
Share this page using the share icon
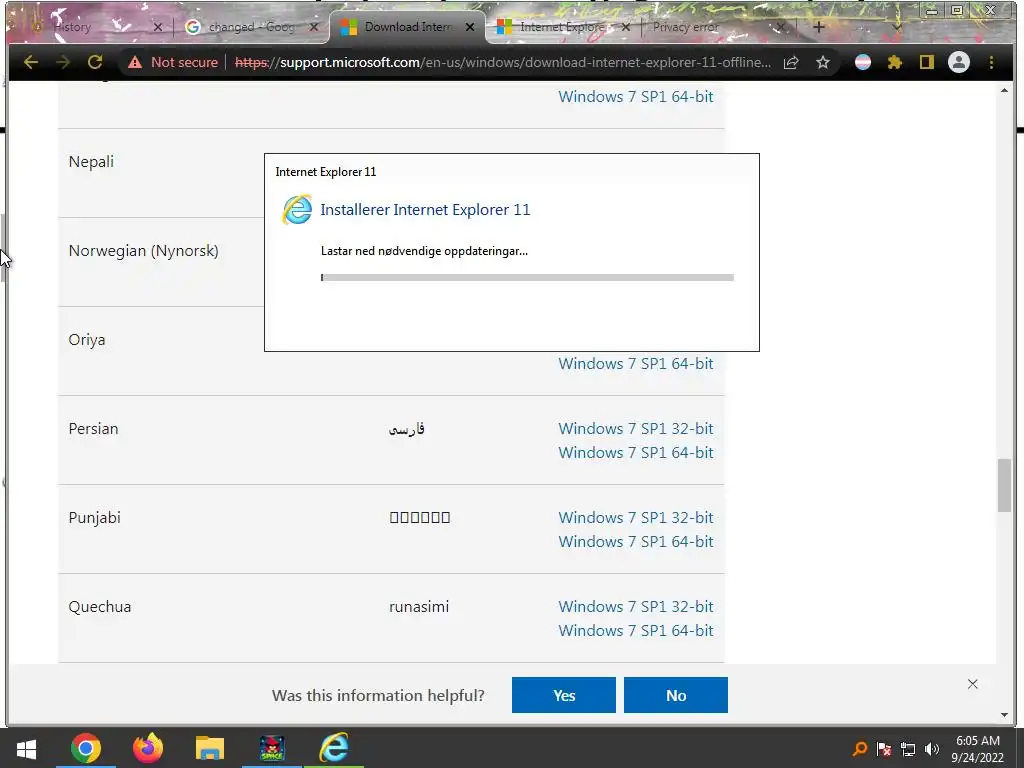pyautogui.click(x=791, y=63)
